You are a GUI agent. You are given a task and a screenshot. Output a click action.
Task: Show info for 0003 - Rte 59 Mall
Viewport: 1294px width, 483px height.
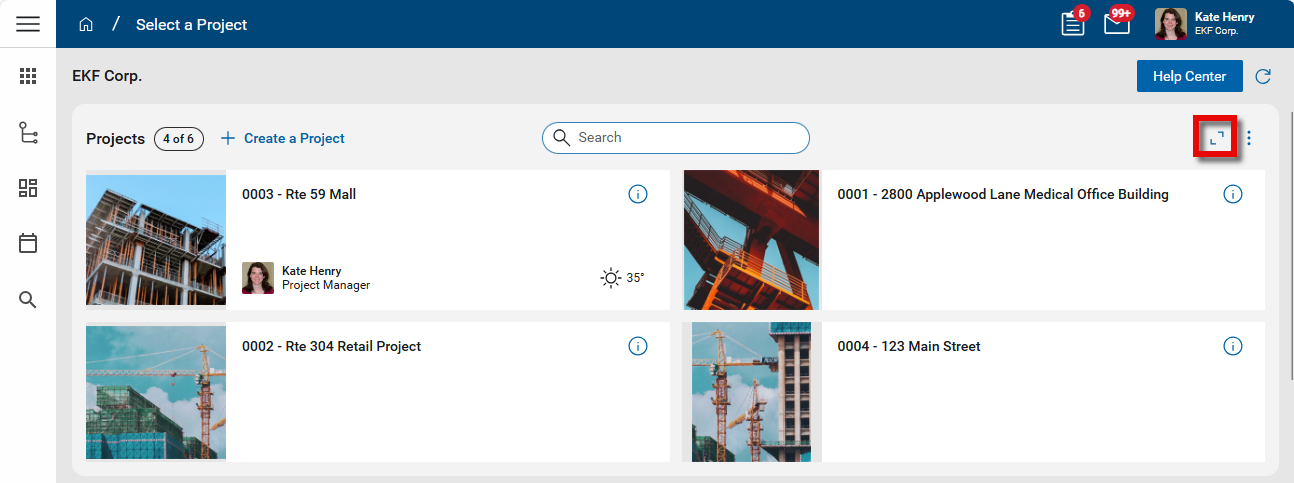tap(637, 194)
